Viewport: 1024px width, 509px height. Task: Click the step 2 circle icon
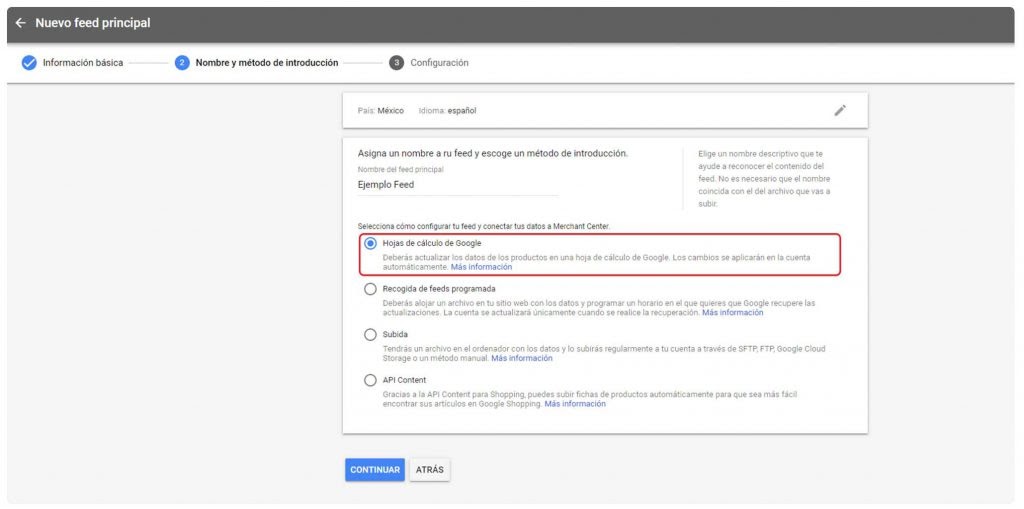[182, 63]
